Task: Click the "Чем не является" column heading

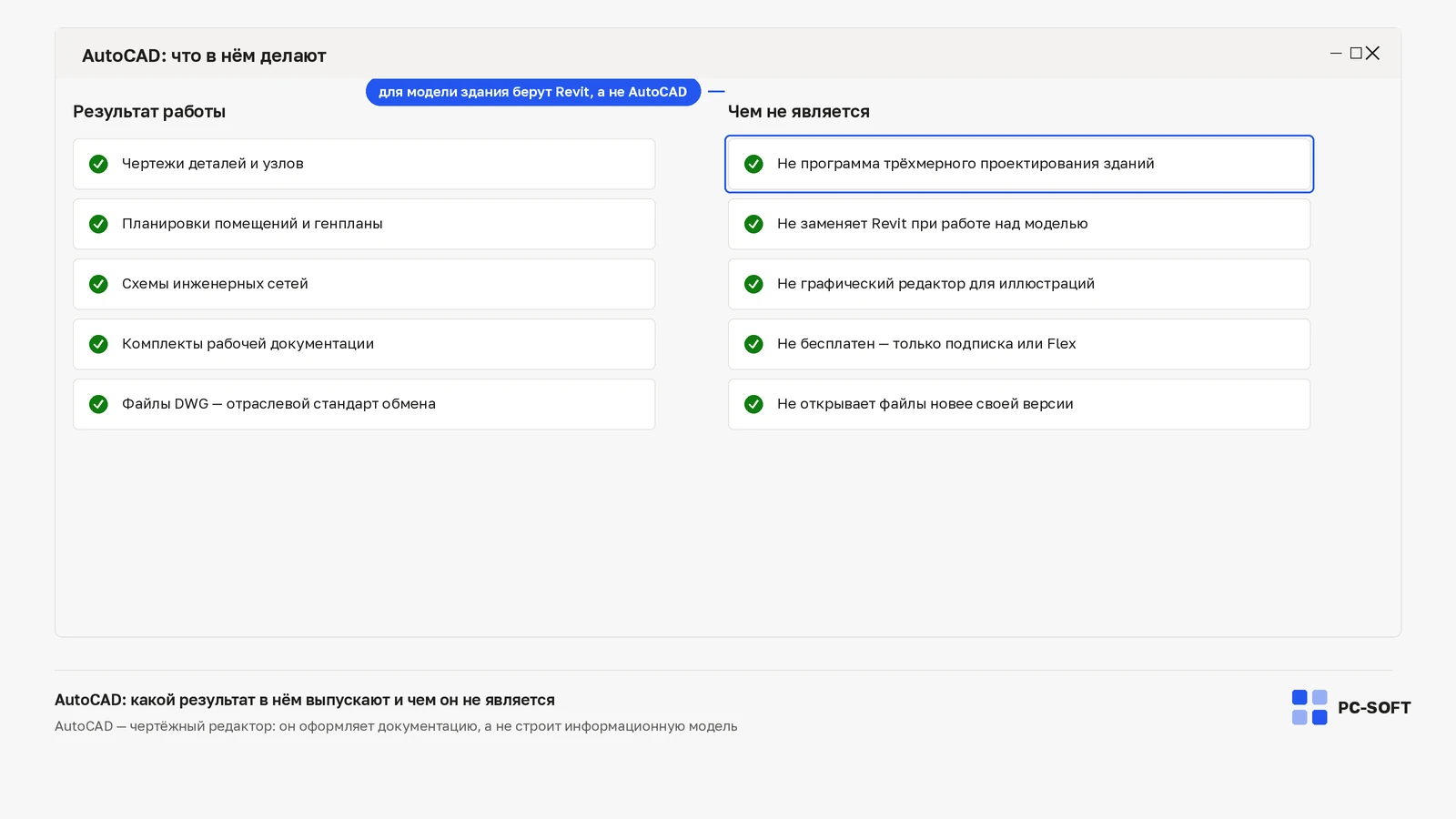Action: click(799, 112)
